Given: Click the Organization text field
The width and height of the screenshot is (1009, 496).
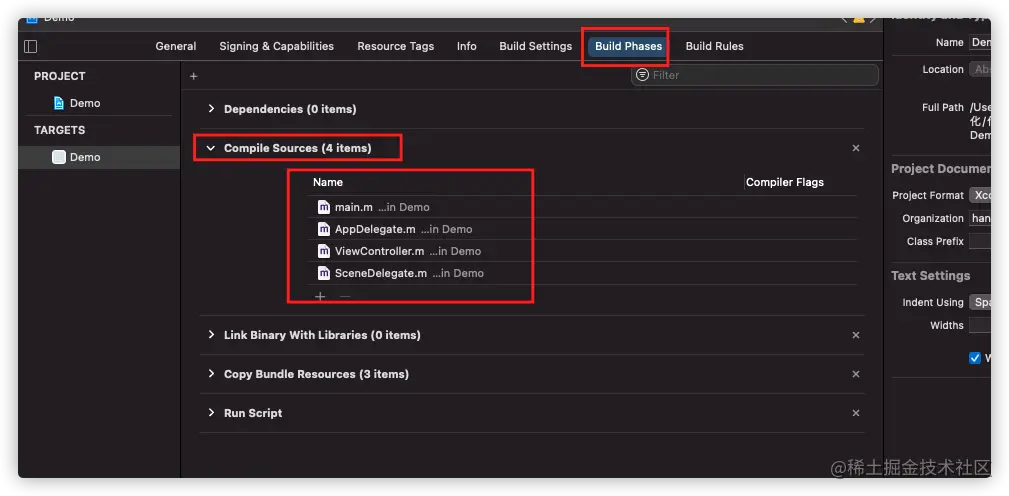Looking at the screenshot, I should pyautogui.click(x=980, y=218).
